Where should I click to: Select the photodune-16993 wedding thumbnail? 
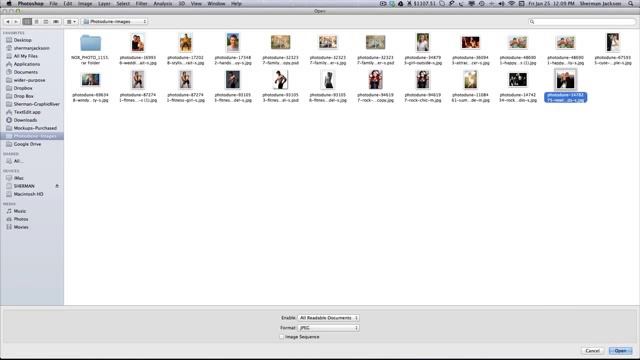(x=138, y=42)
